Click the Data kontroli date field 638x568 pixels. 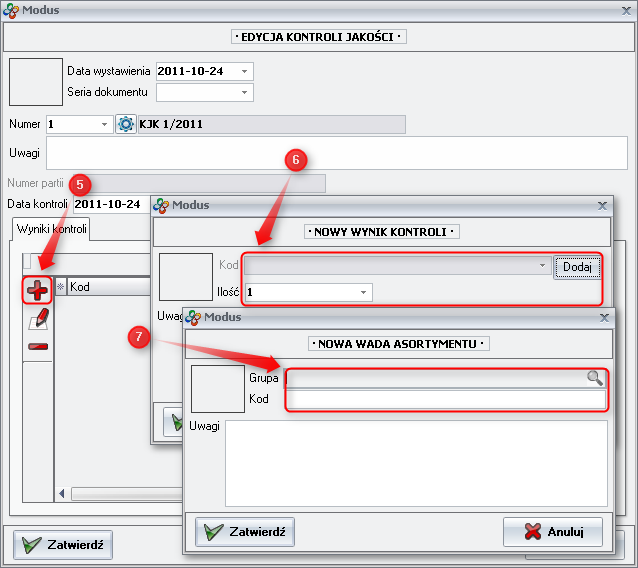pos(111,204)
